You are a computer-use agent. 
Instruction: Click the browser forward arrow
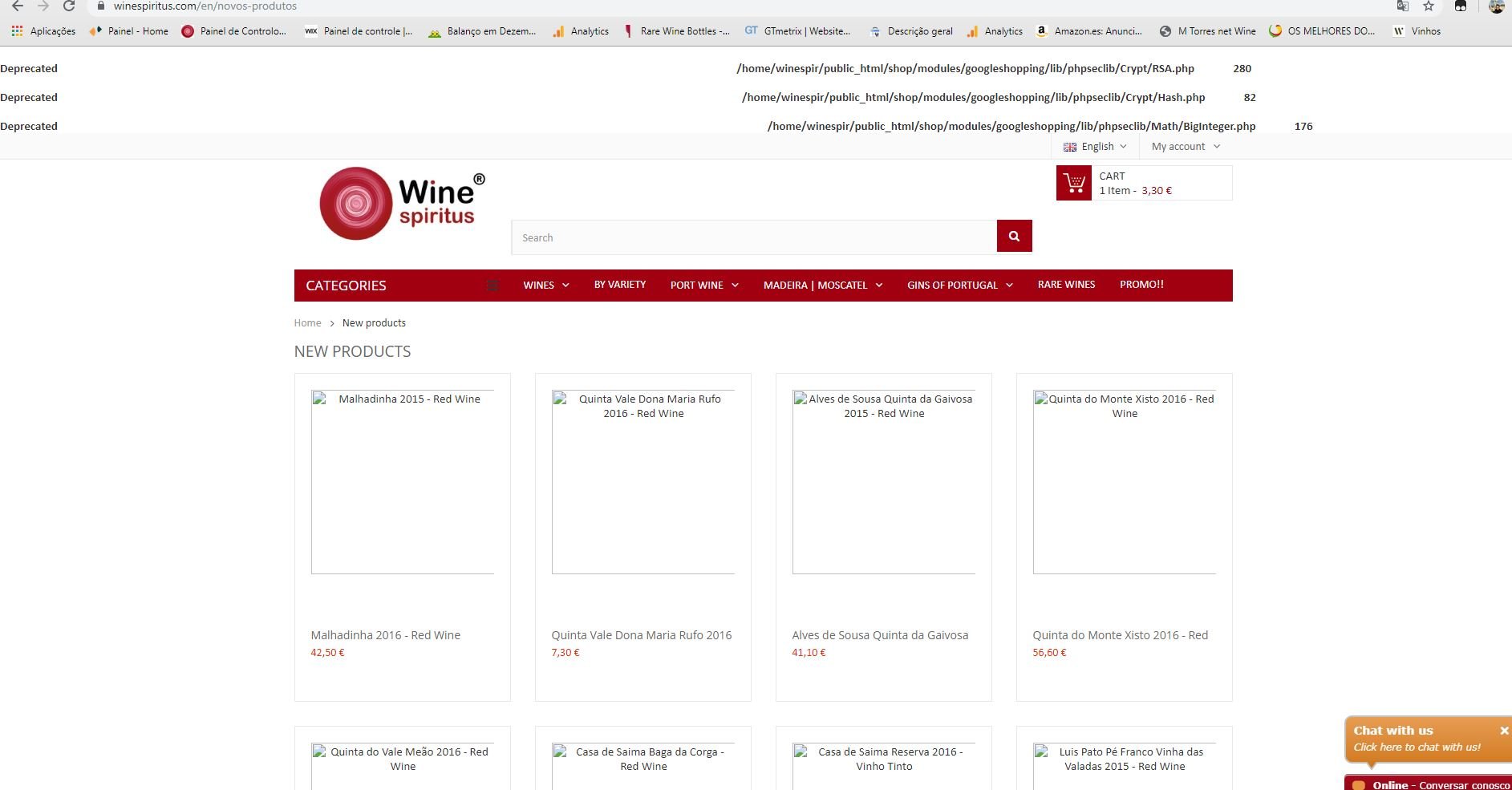[x=43, y=6]
